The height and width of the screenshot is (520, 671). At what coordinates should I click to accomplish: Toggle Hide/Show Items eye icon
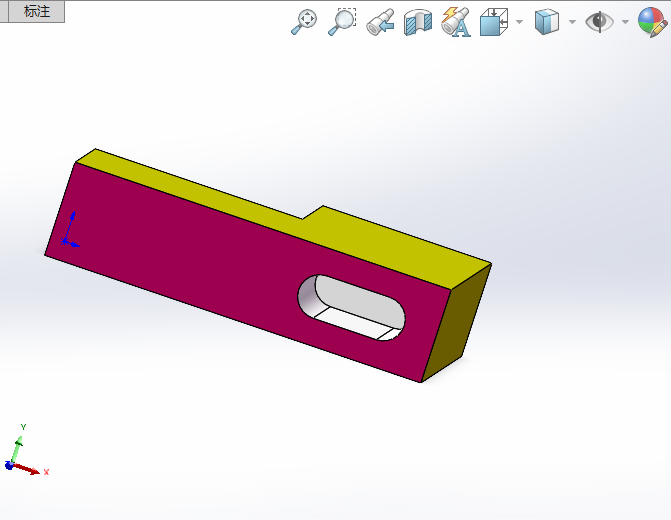[x=599, y=21]
